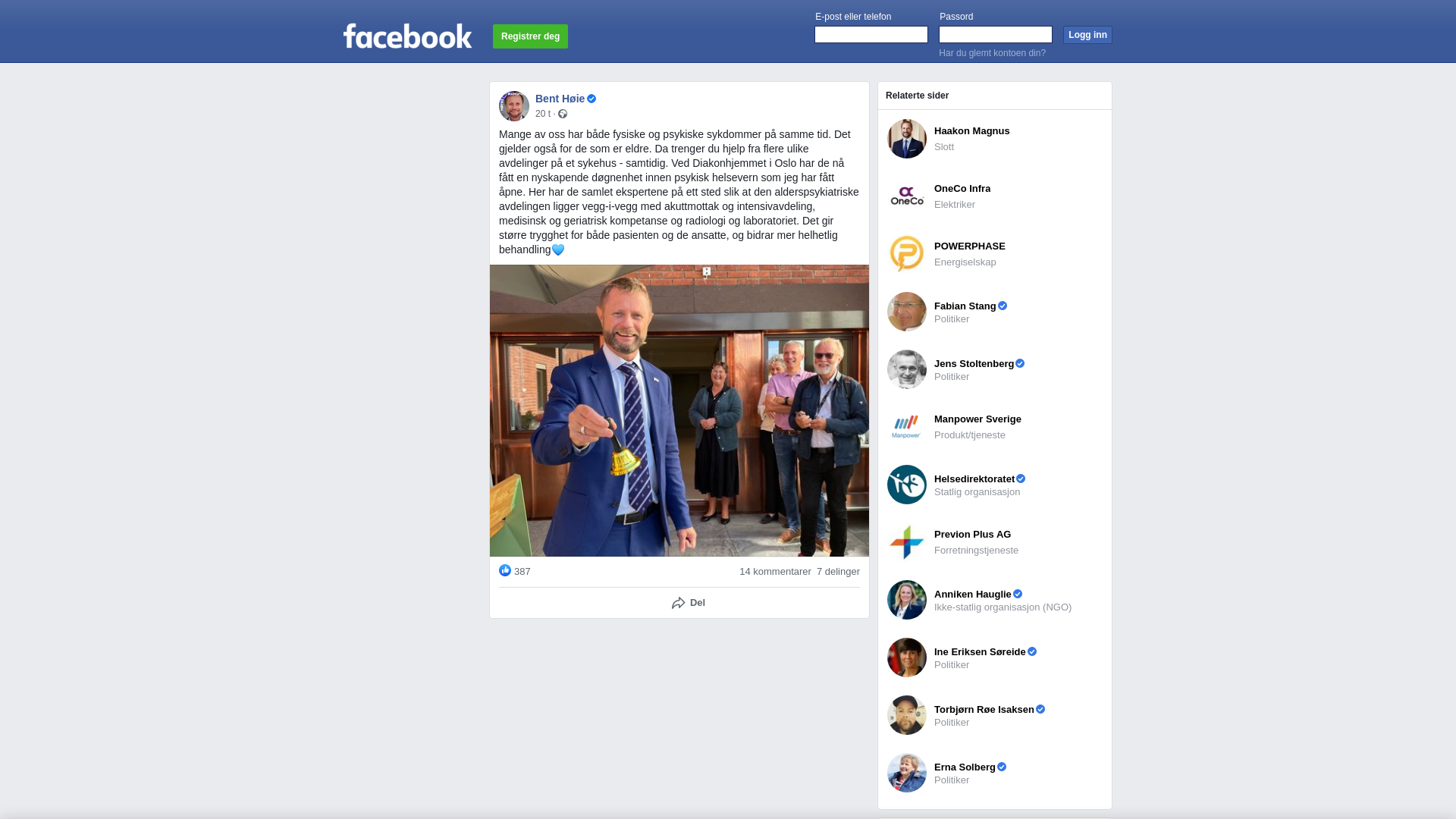Screen dimensions: 1456x819
Task: Open the 7 delinger link
Action: [x=838, y=572]
